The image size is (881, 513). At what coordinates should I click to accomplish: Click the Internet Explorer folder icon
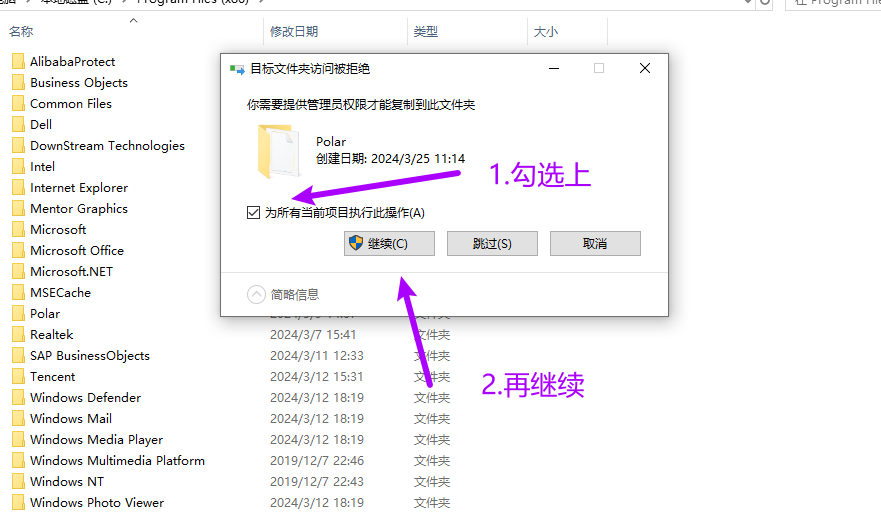click(x=19, y=188)
